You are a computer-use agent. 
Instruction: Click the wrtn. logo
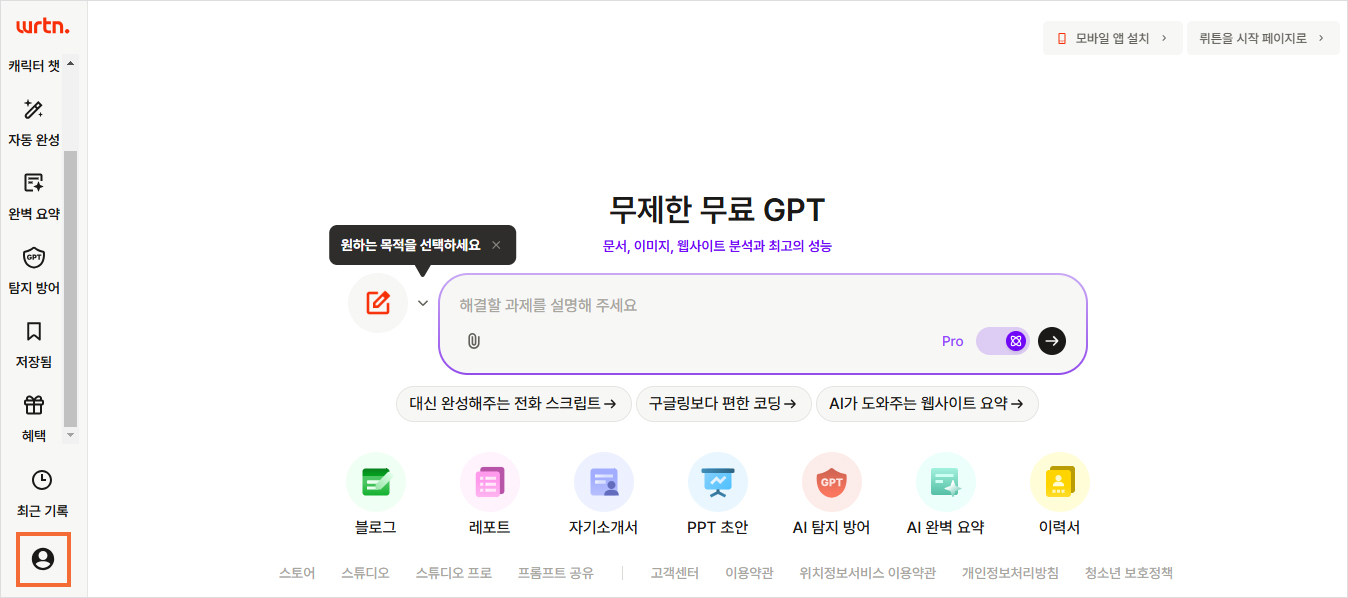[43, 27]
